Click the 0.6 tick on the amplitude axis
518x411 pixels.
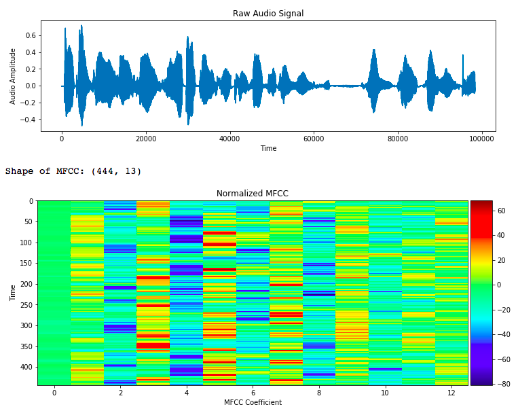[30, 35]
